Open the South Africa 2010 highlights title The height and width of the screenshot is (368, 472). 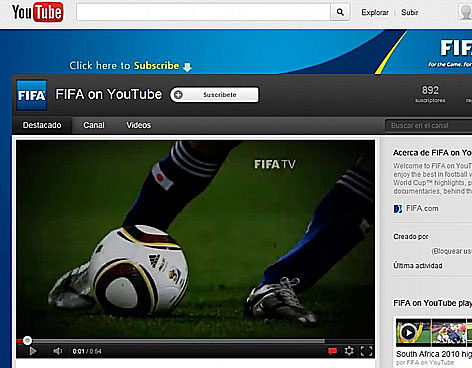(x=434, y=354)
